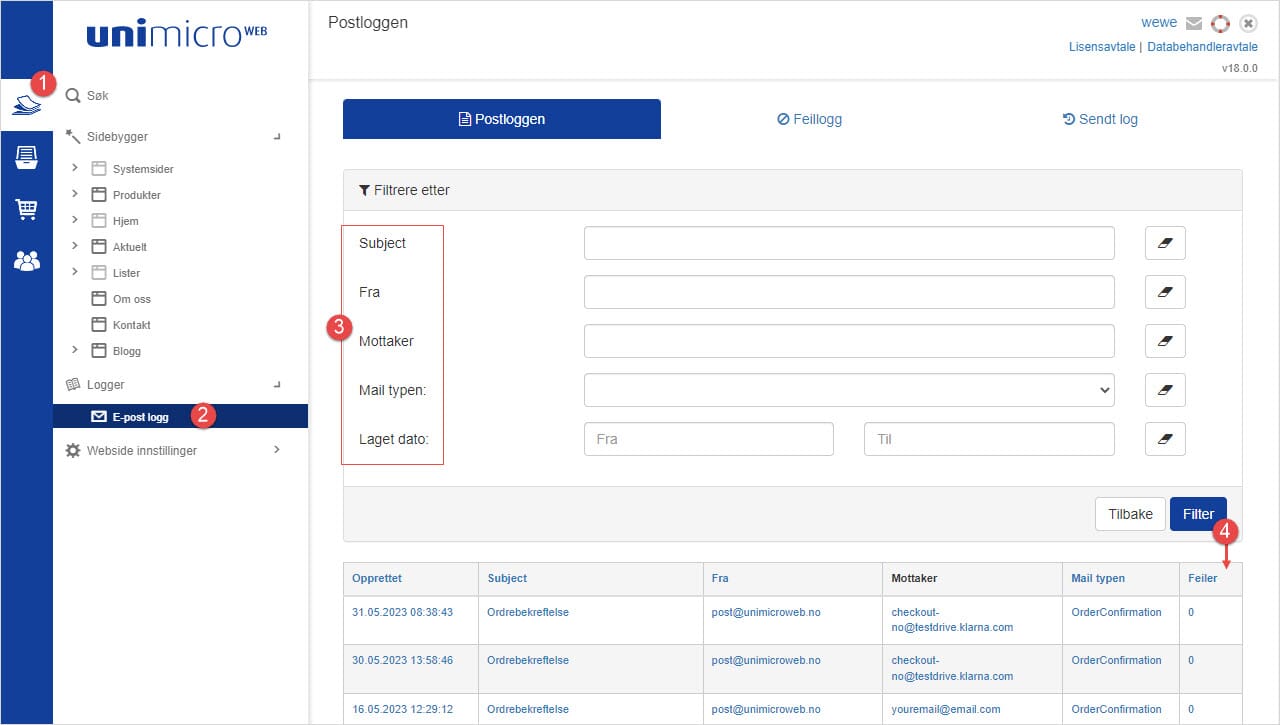Open the pages module icon in left rail
Image resolution: width=1280 pixels, height=725 pixels.
26,104
